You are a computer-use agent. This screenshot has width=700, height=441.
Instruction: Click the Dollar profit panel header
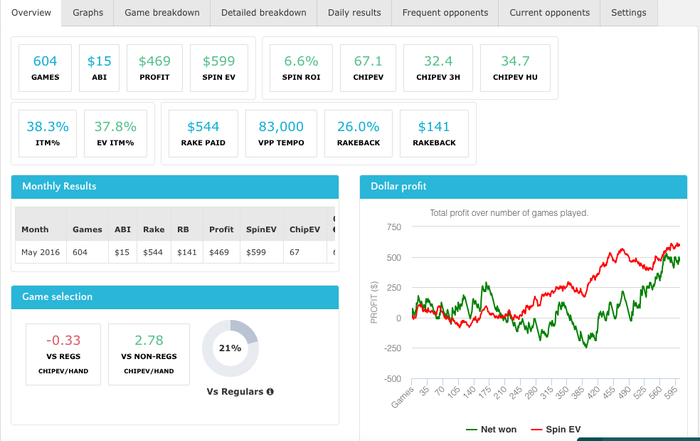523,187
